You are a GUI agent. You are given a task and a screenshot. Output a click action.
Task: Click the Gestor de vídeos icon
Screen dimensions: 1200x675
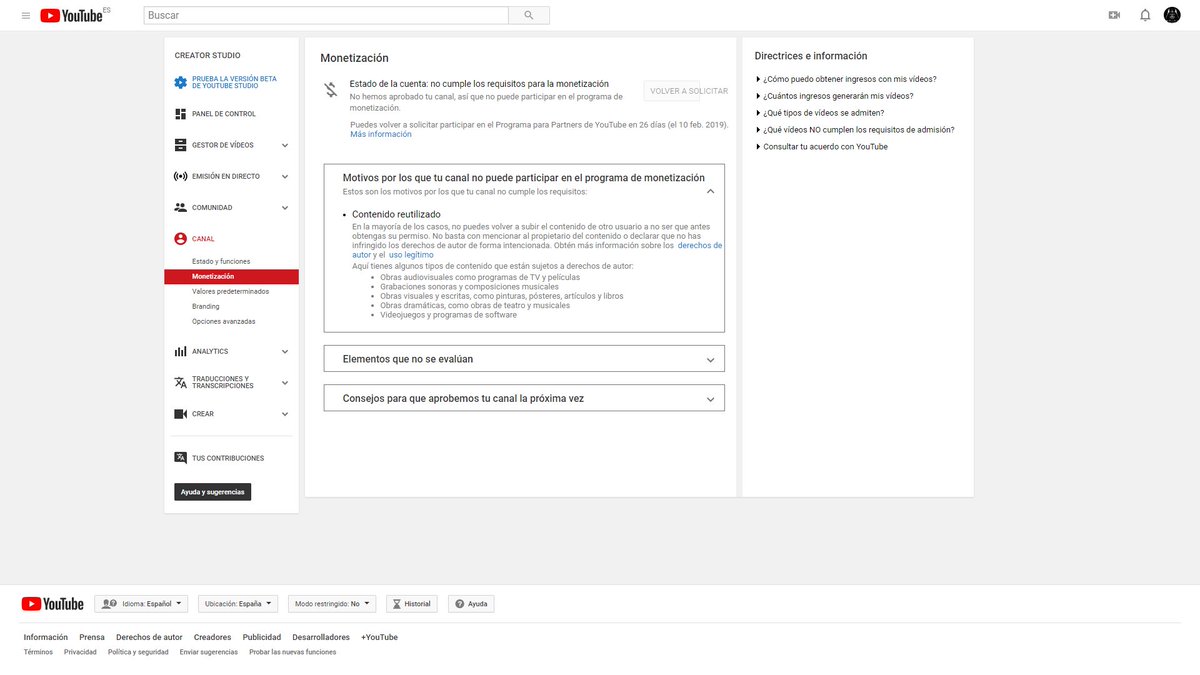[180, 145]
